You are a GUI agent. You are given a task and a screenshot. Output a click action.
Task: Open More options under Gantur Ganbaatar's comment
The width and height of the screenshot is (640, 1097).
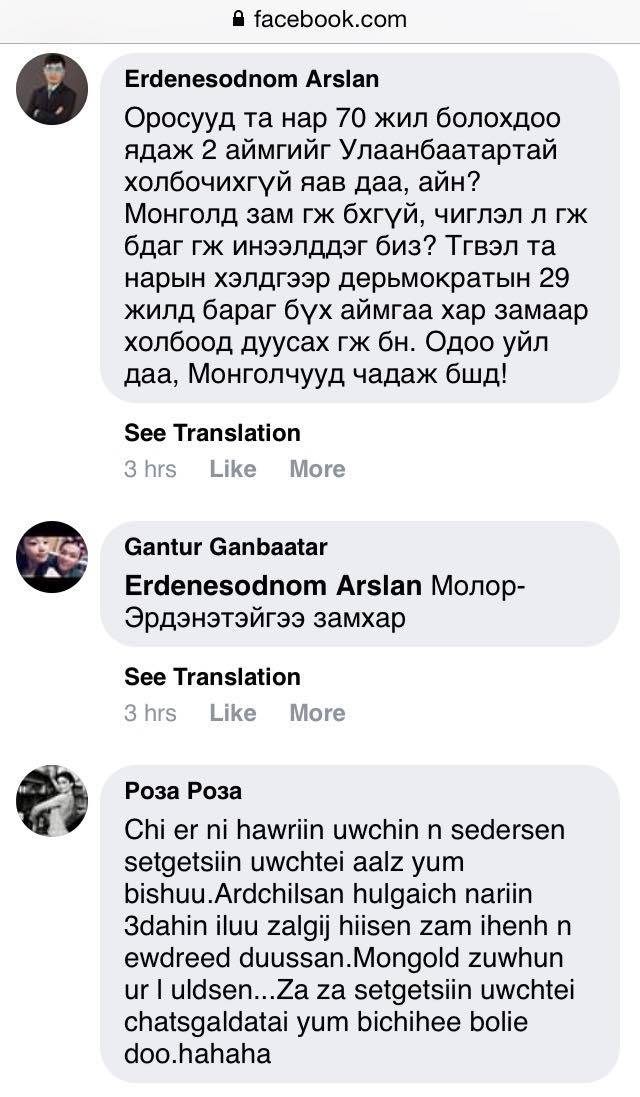317,713
